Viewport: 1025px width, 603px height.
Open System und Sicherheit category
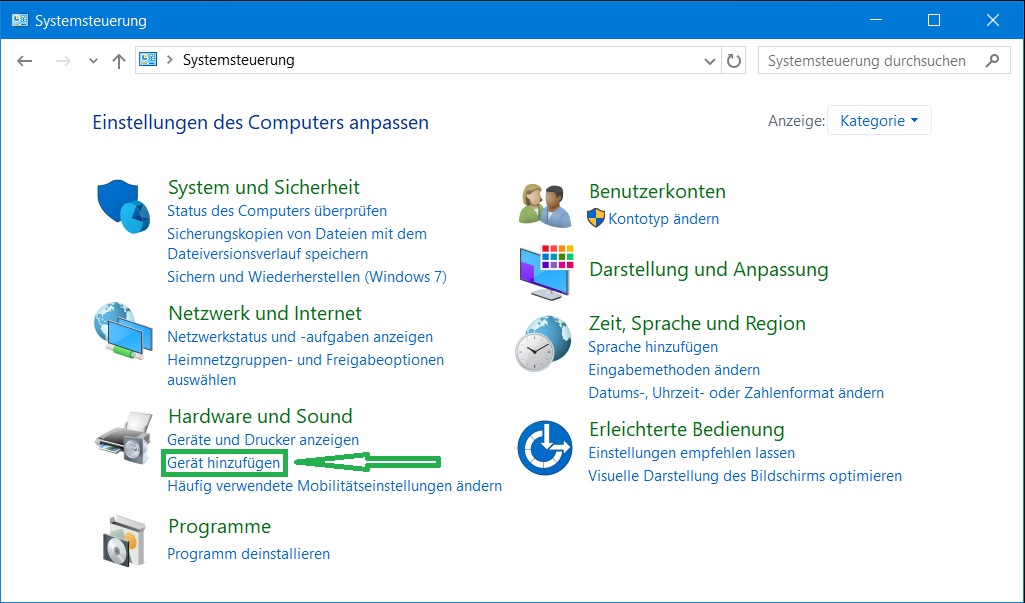pyautogui.click(x=263, y=187)
